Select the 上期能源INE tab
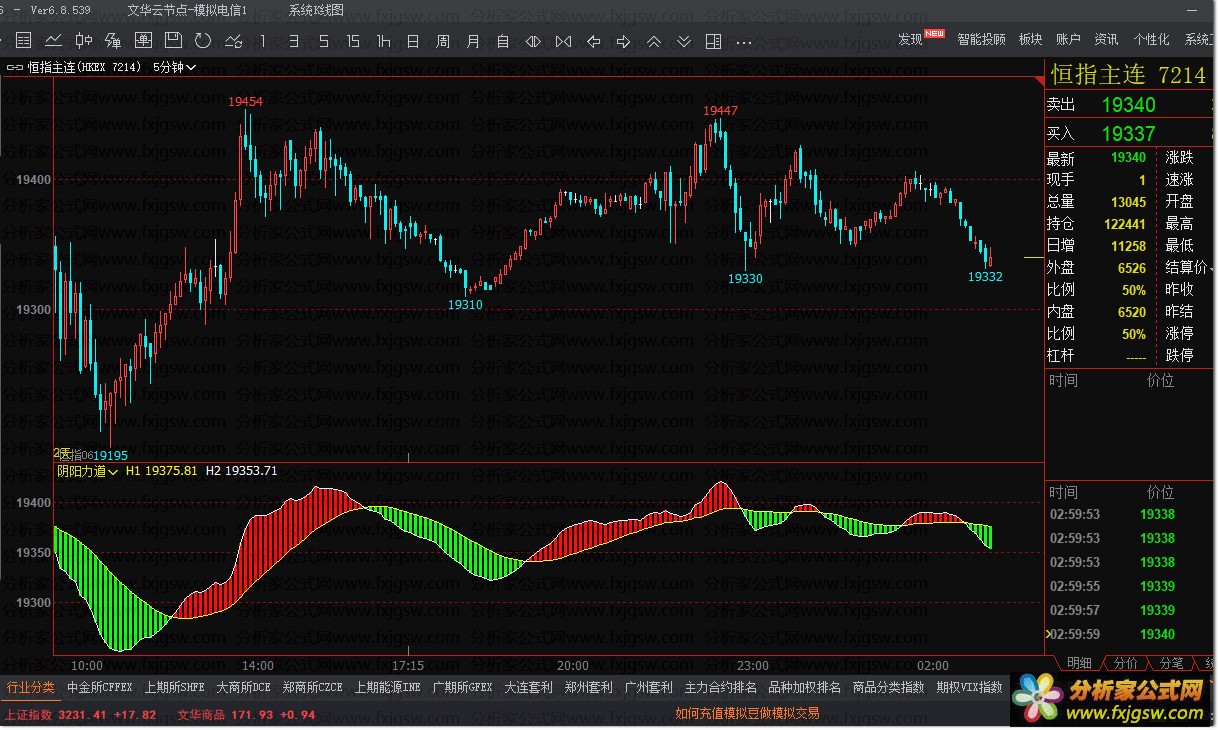This screenshot has height=730, width=1220. (387, 687)
